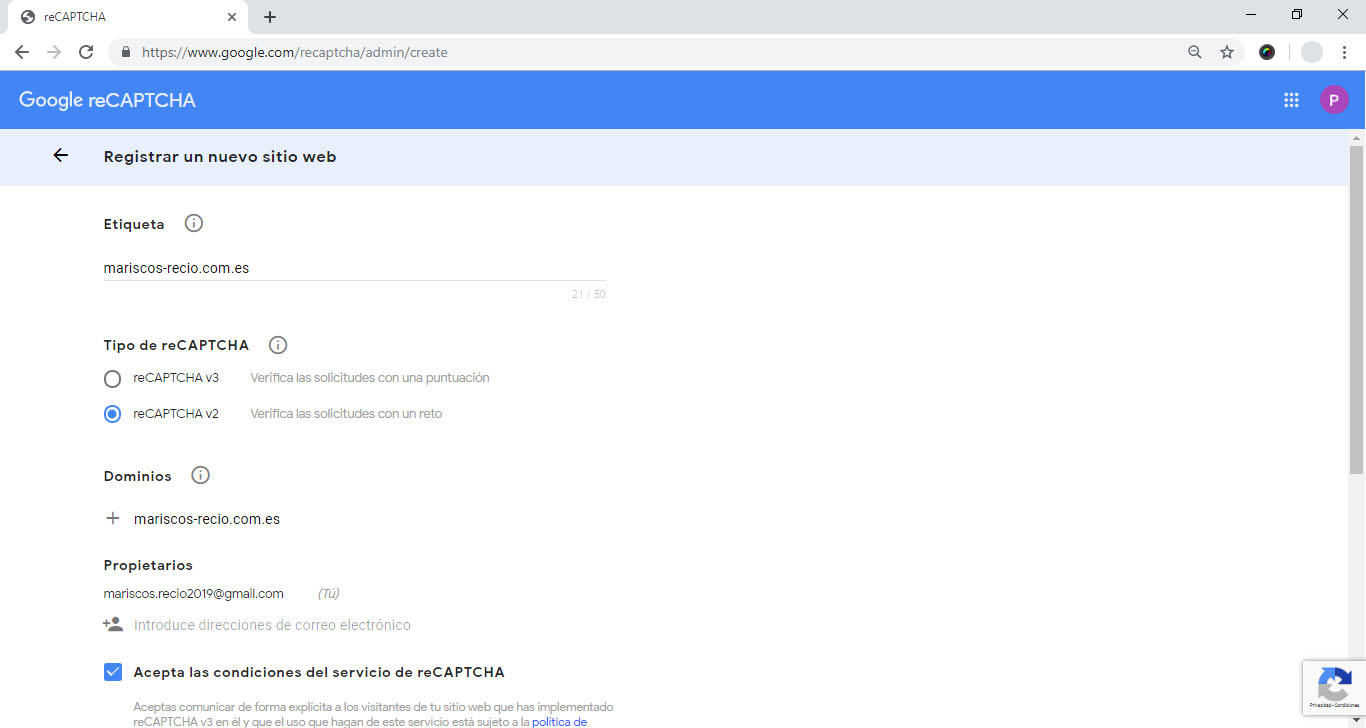Click the colorful circle extension icon
The width and height of the screenshot is (1366, 728).
tap(1267, 52)
